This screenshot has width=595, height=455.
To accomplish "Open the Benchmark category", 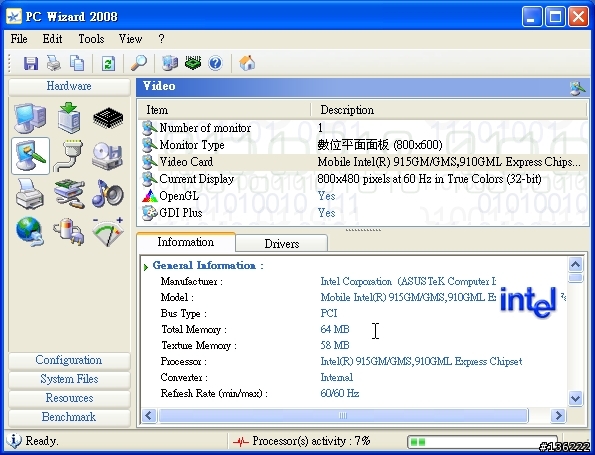I will pos(69,417).
